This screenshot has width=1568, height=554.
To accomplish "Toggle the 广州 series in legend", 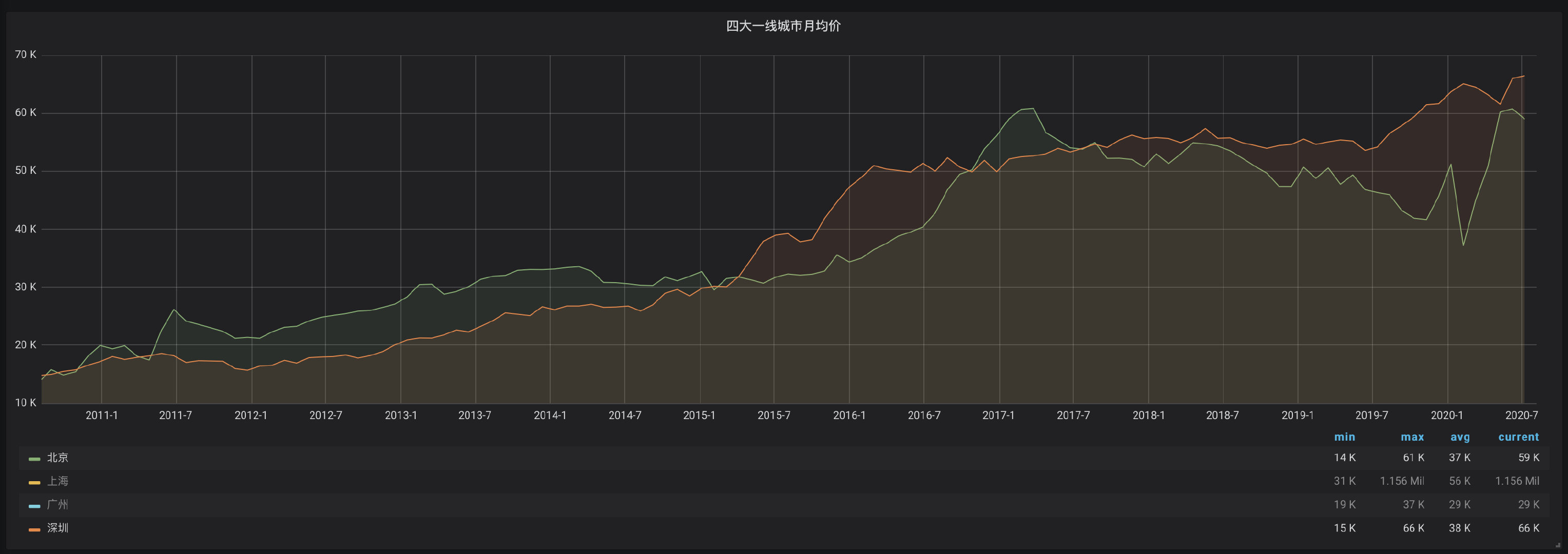I will (58, 505).
